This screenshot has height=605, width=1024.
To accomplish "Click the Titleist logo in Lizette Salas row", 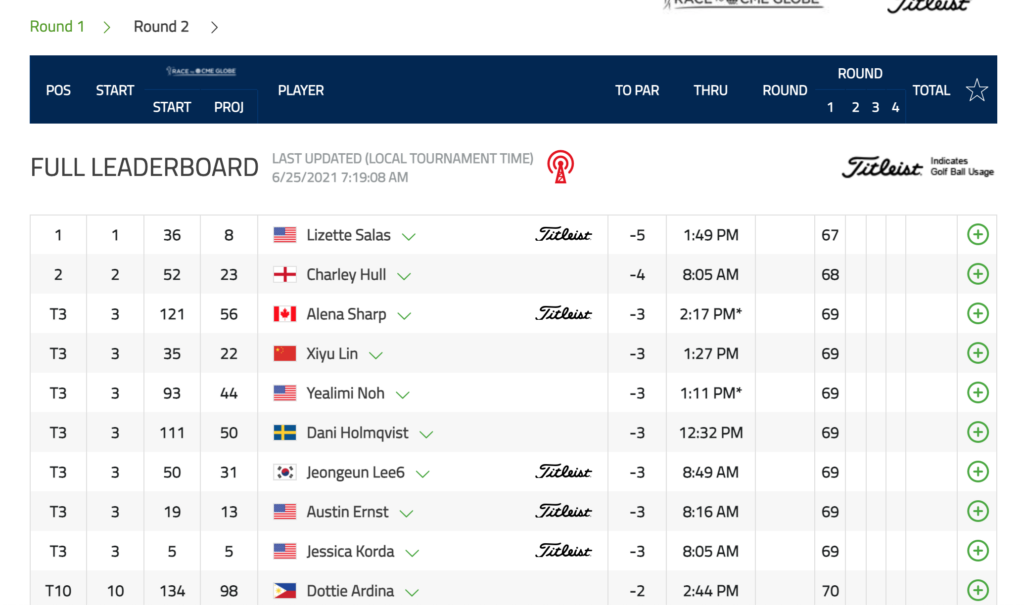I will (564, 235).
